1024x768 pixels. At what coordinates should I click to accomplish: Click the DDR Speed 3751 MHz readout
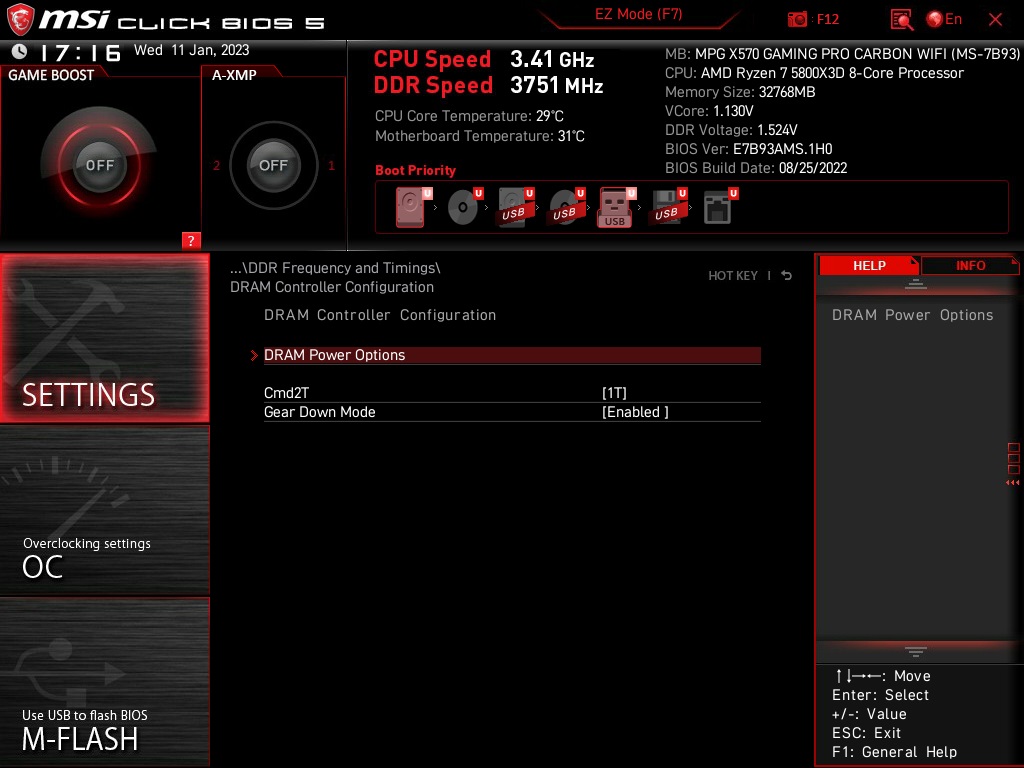pos(488,86)
